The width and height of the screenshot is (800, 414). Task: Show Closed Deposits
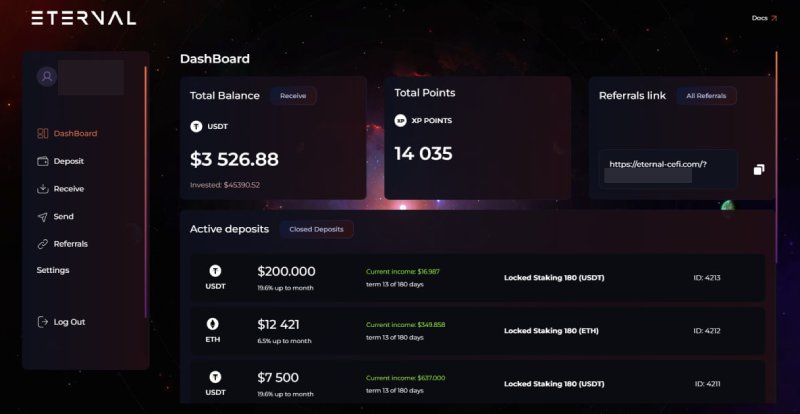[x=316, y=229]
